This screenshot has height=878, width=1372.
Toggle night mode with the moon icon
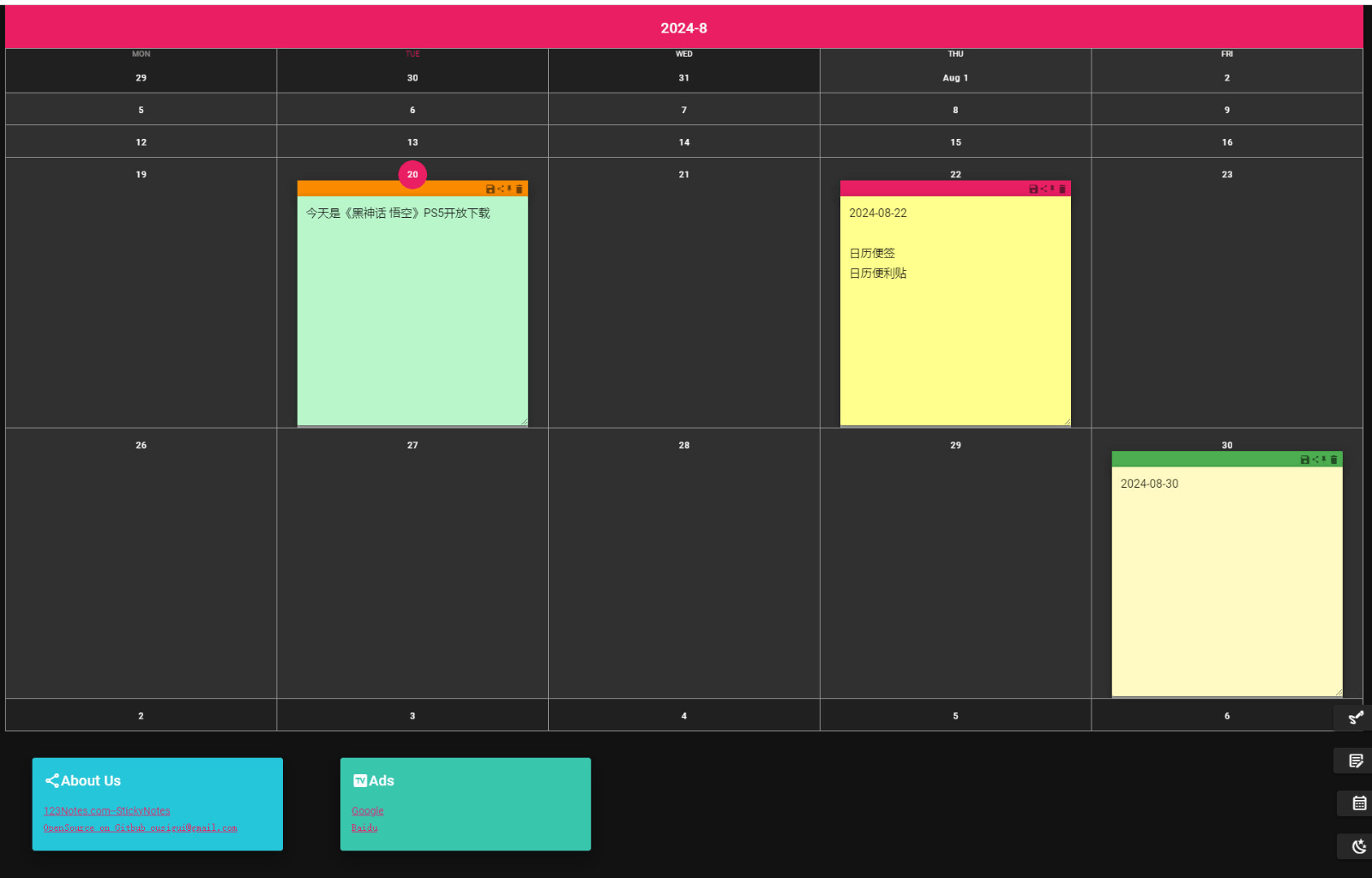[x=1359, y=846]
